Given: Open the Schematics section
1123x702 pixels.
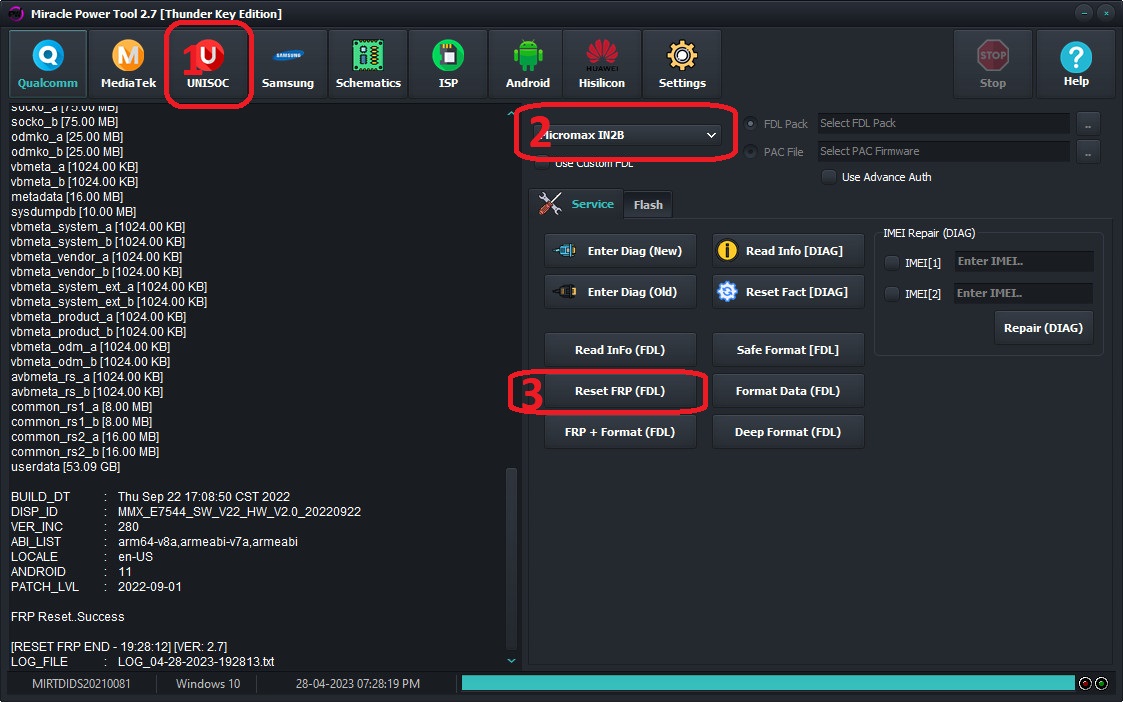Looking at the screenshot, I should pos(368,64).
